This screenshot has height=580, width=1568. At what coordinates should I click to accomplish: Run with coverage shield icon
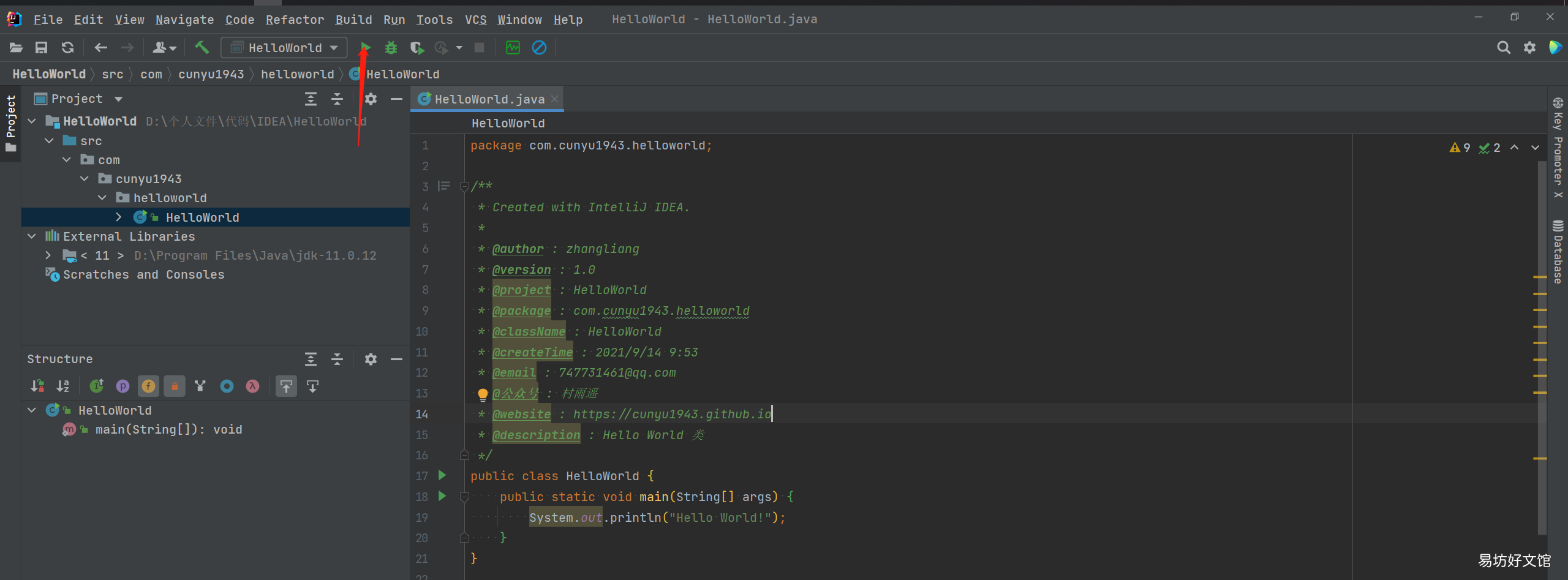pos(417,48)
